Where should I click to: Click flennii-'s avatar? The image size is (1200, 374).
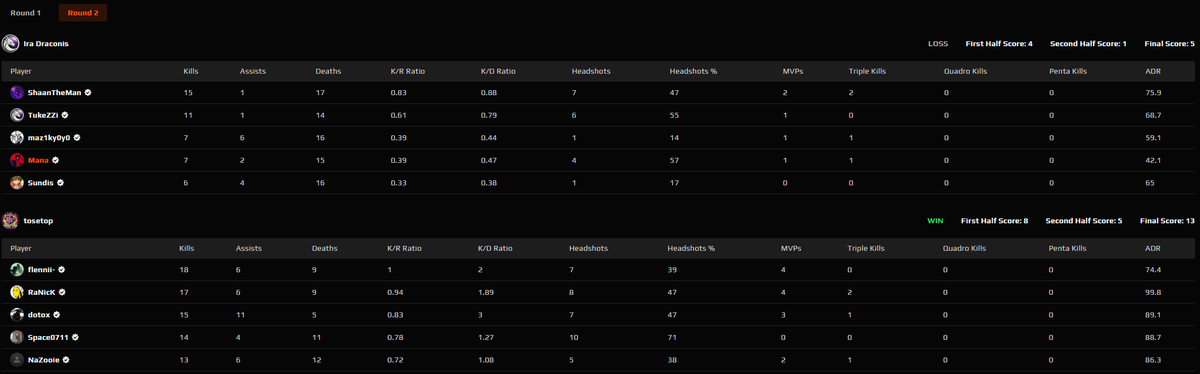(x=17, y=269)
